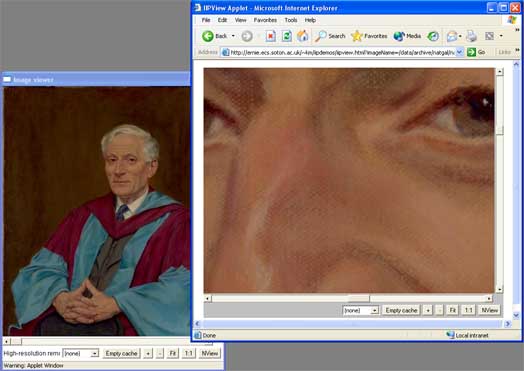Go to the Home page icon
This screenshot has width=524, height=371.
(303, 36)
